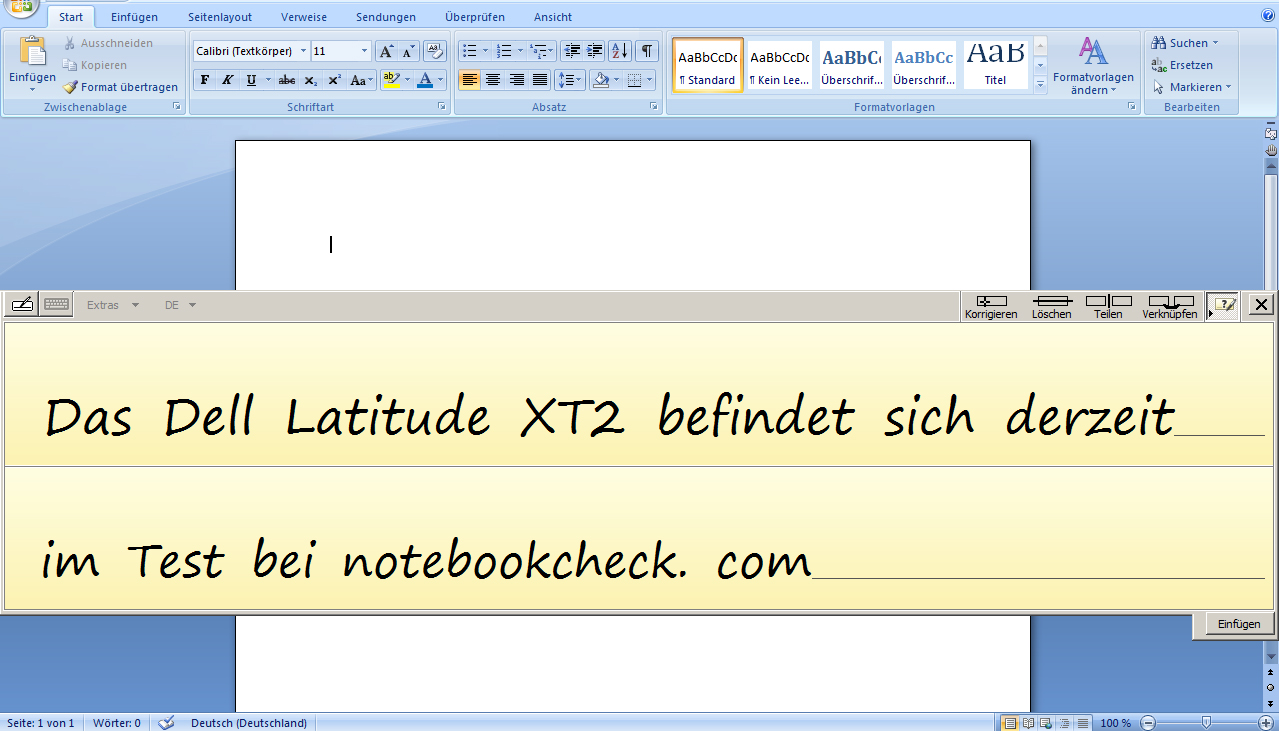1279x731 pixels.
Task: Click the Verknüpfen gesture button
Action: click(1170, 307)
